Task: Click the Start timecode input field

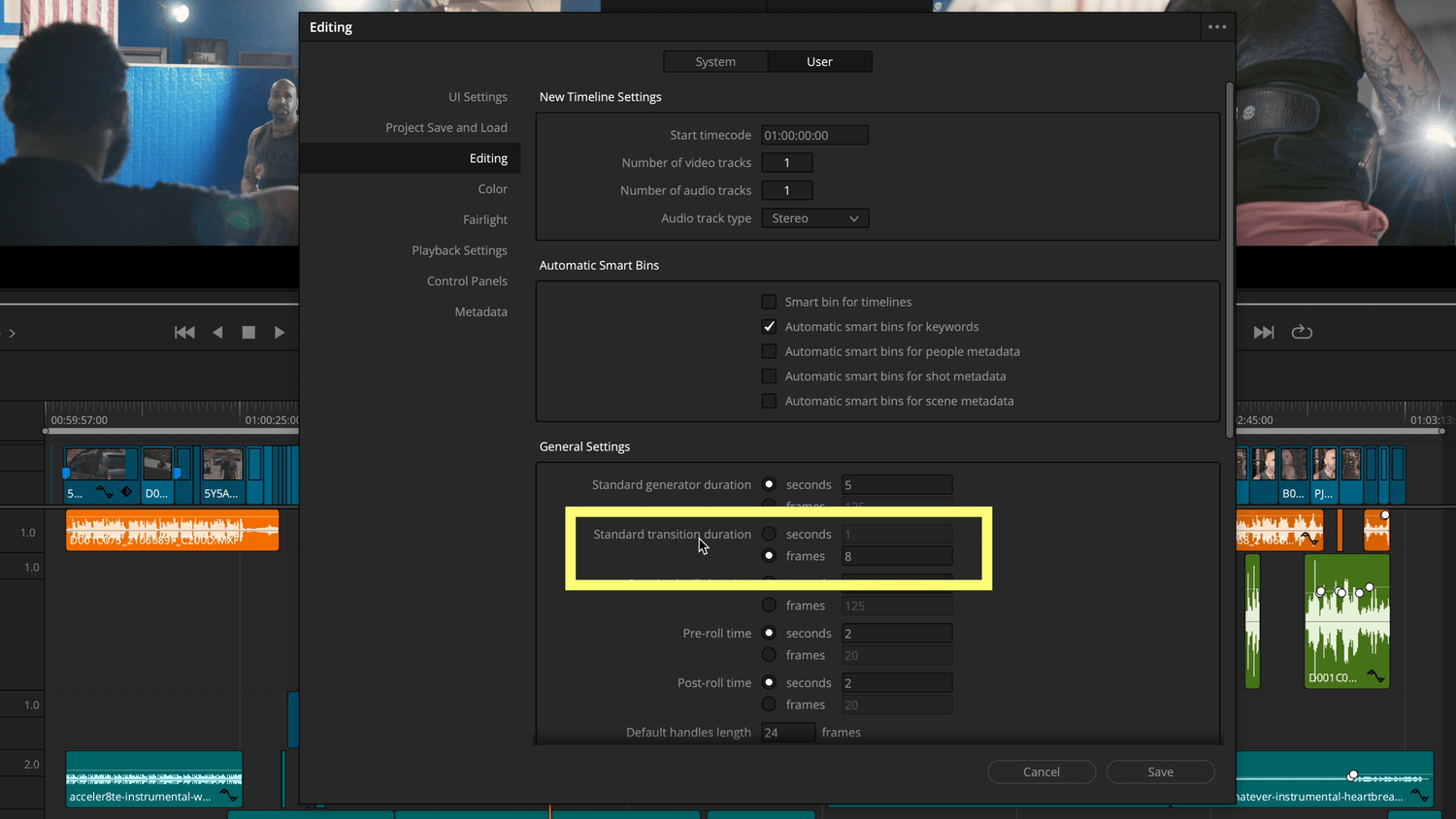Action: (813, 135)
